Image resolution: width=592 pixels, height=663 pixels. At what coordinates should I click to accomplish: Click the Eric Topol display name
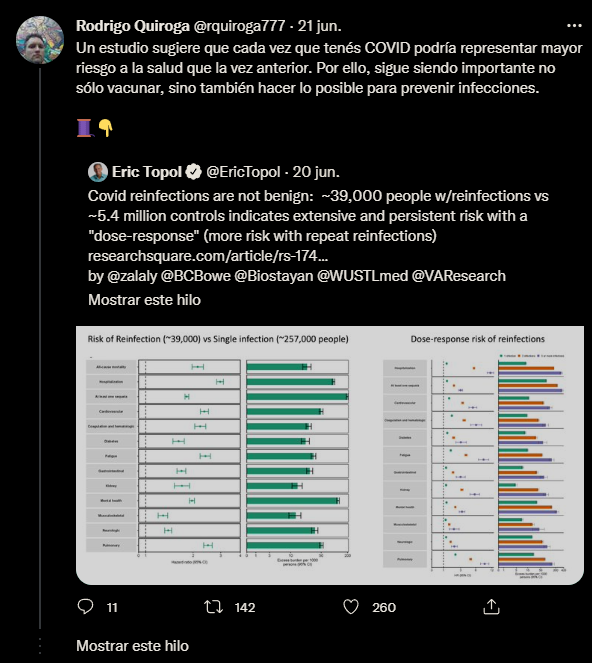(x=147, y=172)
